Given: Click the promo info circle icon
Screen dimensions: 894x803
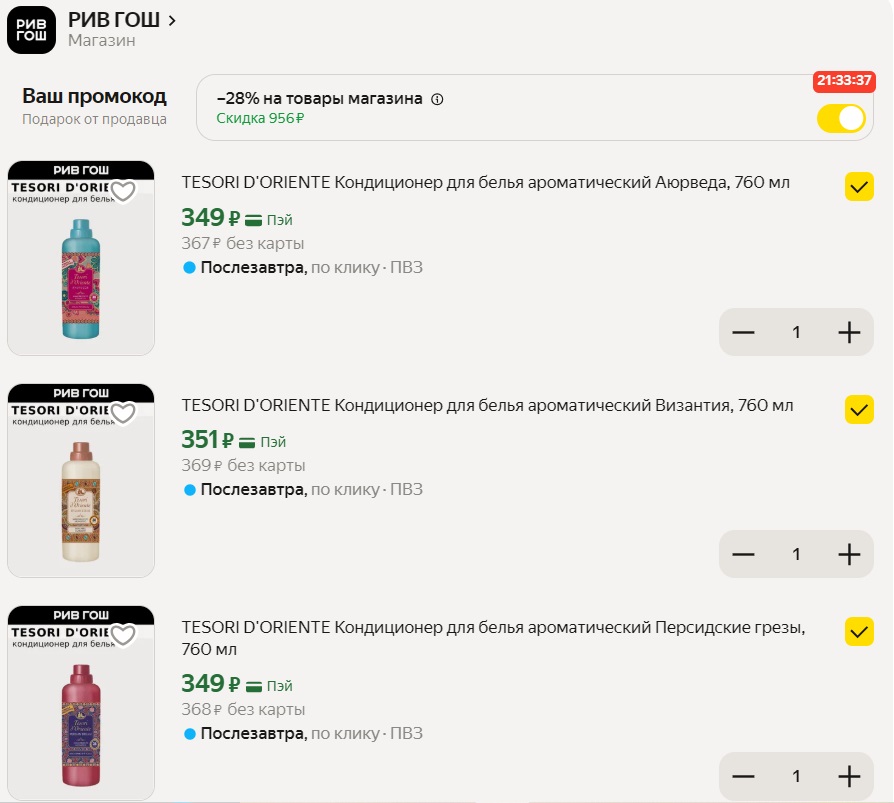Looking at the screenshot, I should 437,99.
